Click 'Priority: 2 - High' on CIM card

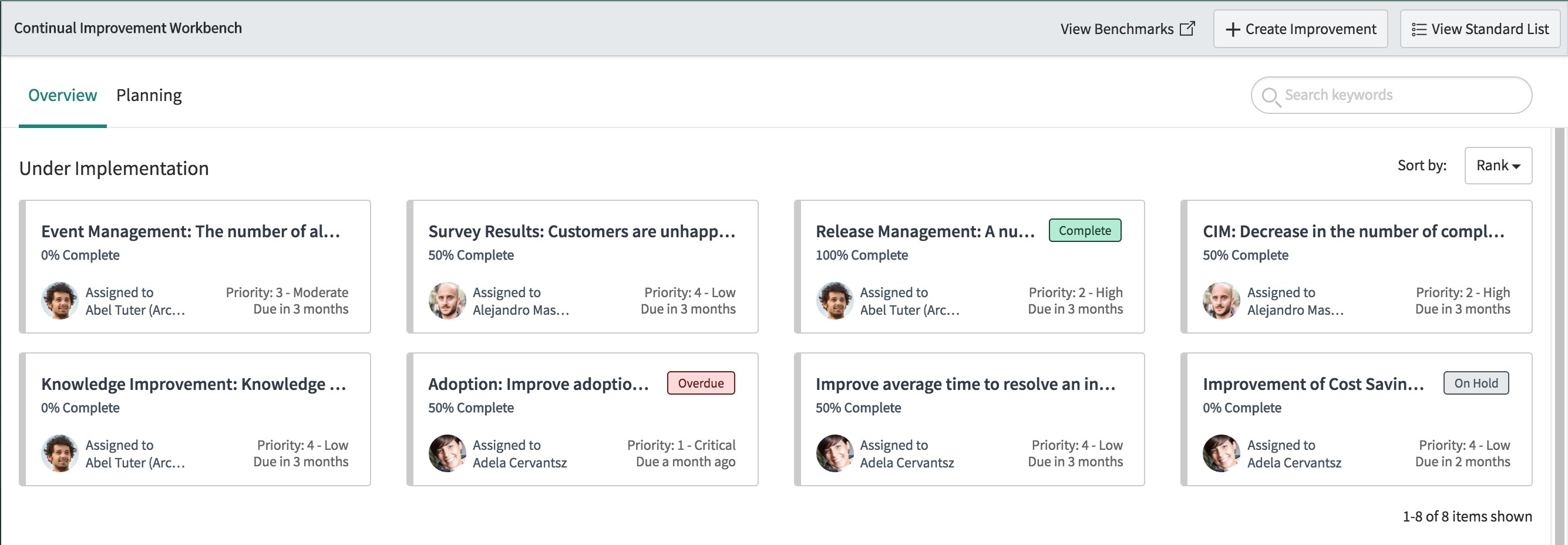(1463, 292)
